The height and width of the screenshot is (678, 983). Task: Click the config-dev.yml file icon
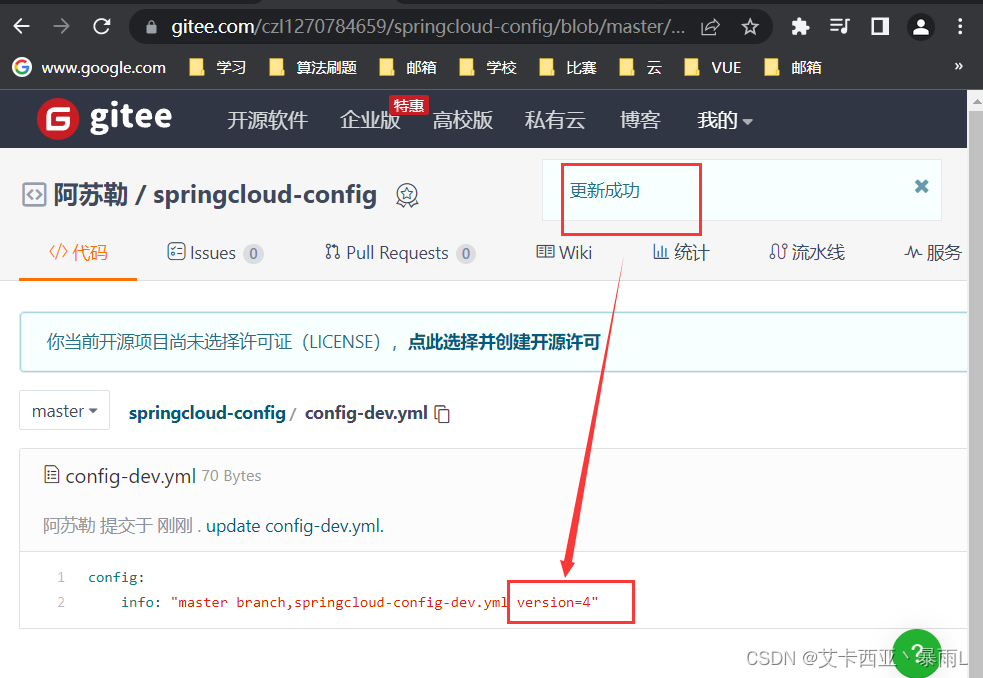point(51,475)
